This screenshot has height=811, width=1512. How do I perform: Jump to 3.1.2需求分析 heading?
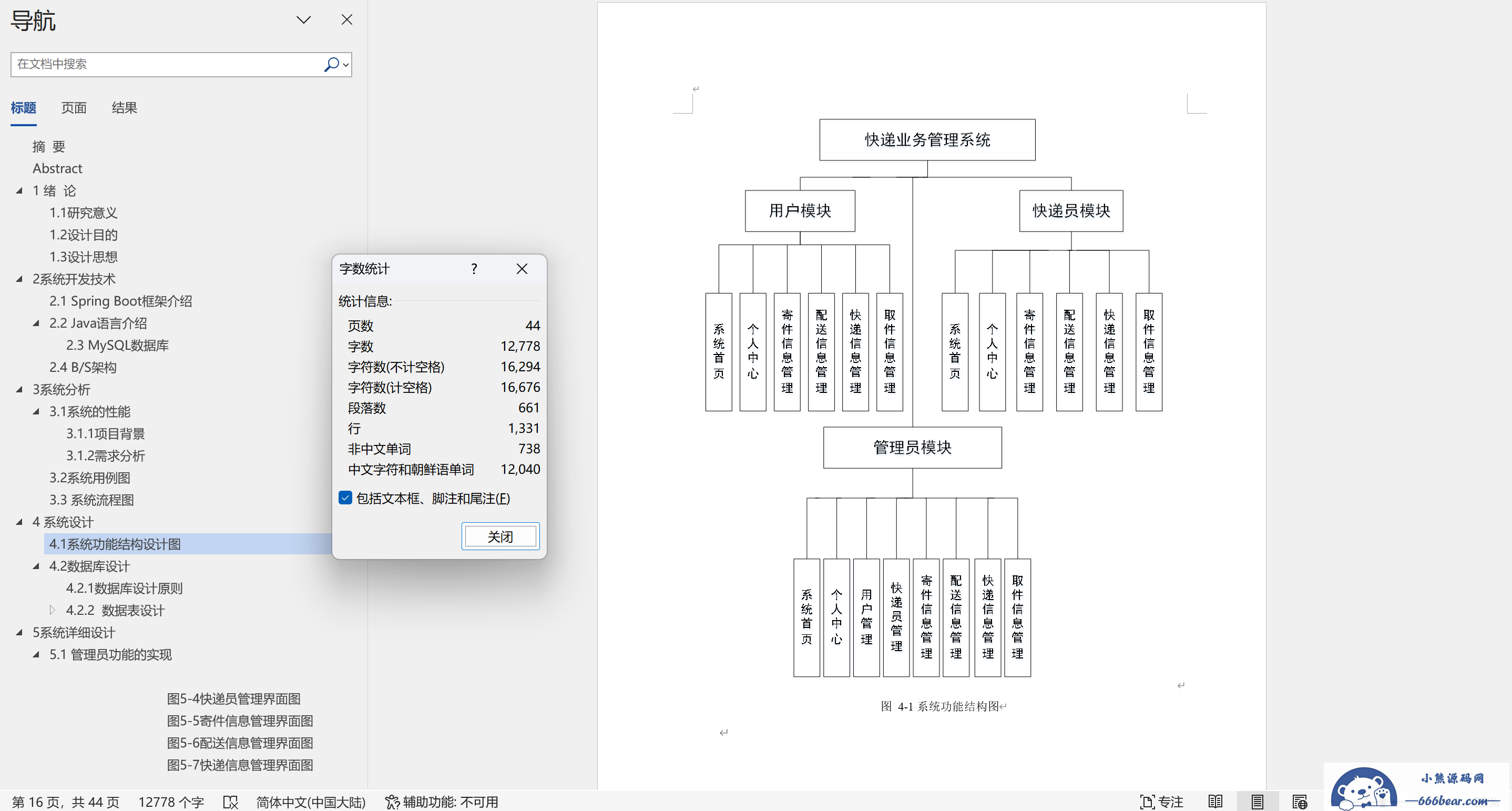pyautogui.click(x=106, y=455)
